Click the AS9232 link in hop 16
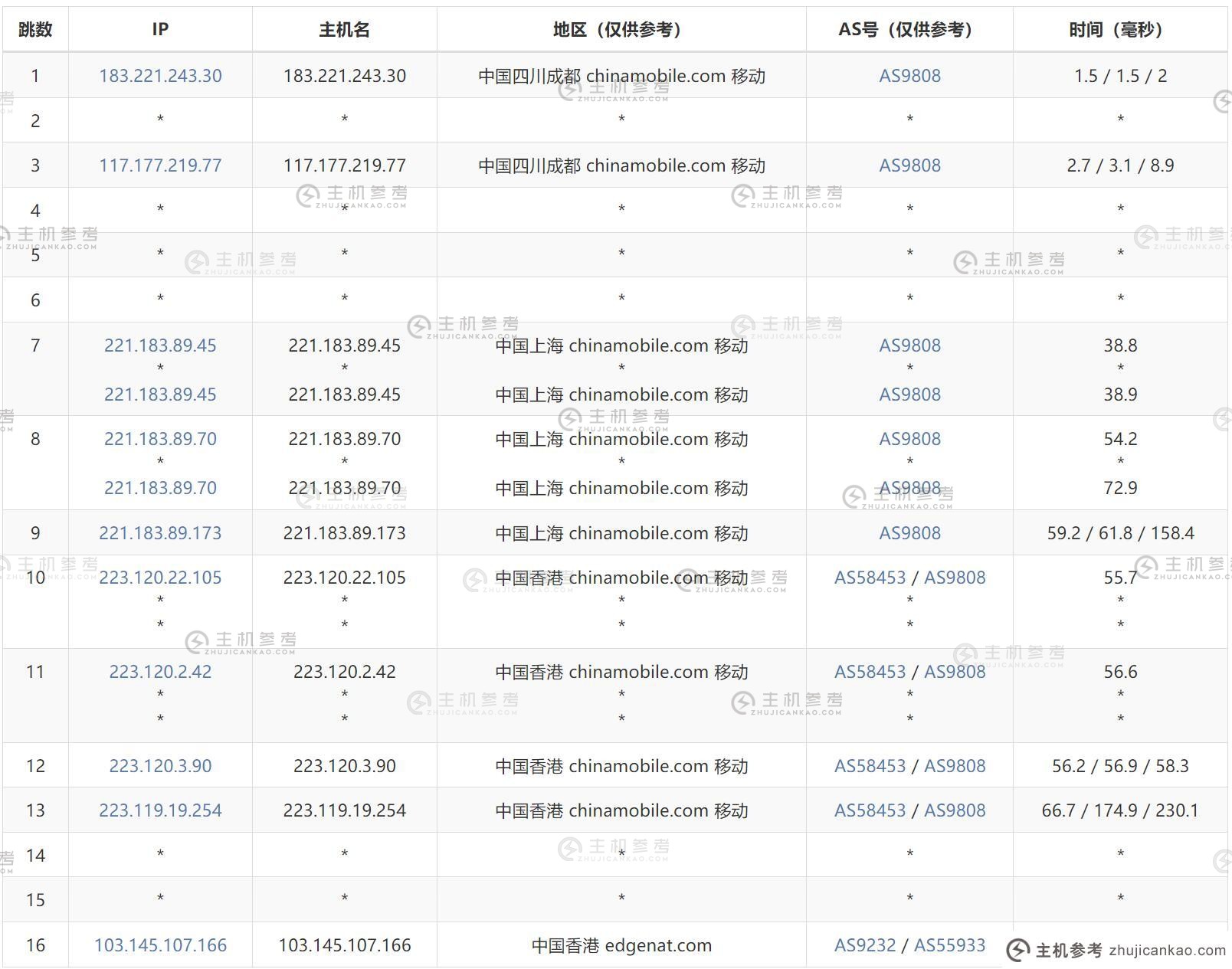The width and height of the screenshot is (1232, 969). pyautogui.click(x=865, y=945)
